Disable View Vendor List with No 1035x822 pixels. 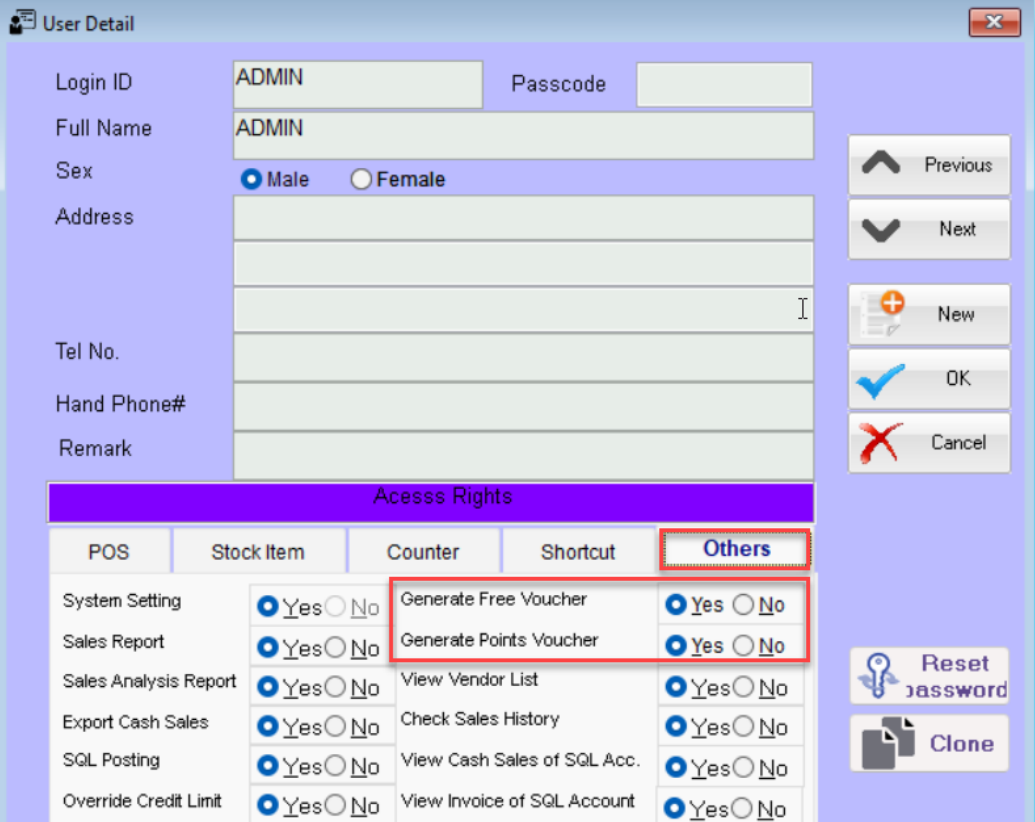tap(743, 688)
